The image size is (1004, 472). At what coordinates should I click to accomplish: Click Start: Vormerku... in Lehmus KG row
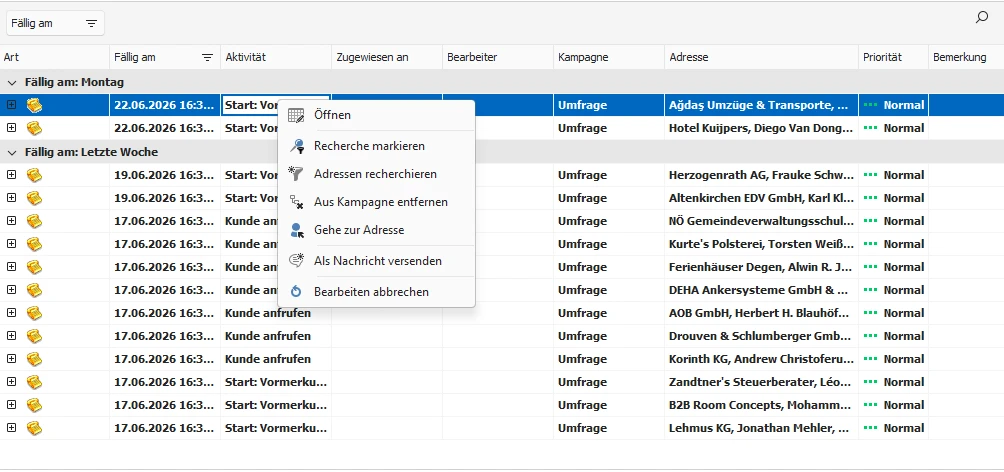pos(276,428)
